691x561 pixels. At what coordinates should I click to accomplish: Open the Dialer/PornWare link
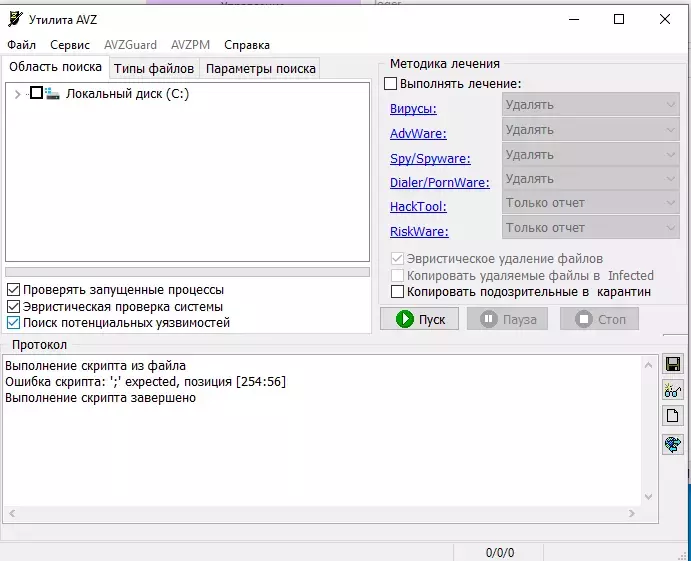tap(440, 182)
